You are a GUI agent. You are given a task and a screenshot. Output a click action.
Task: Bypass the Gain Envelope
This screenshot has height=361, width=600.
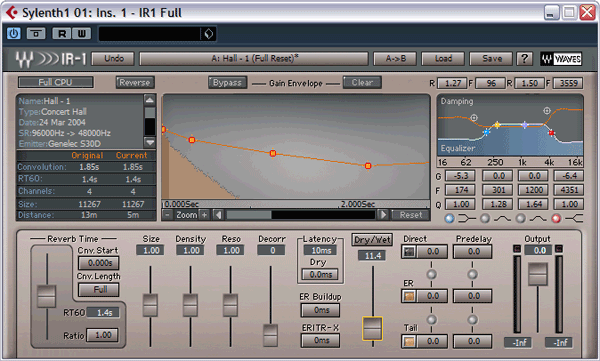(x=227, y=83)
